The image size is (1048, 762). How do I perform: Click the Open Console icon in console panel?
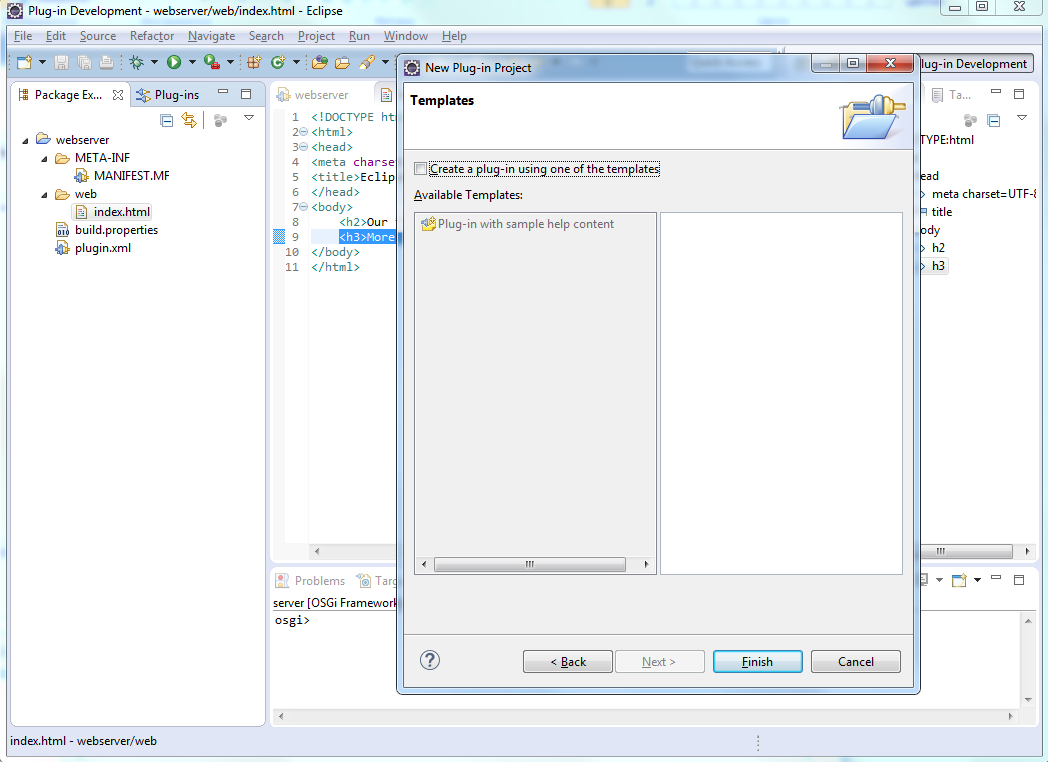959,580
